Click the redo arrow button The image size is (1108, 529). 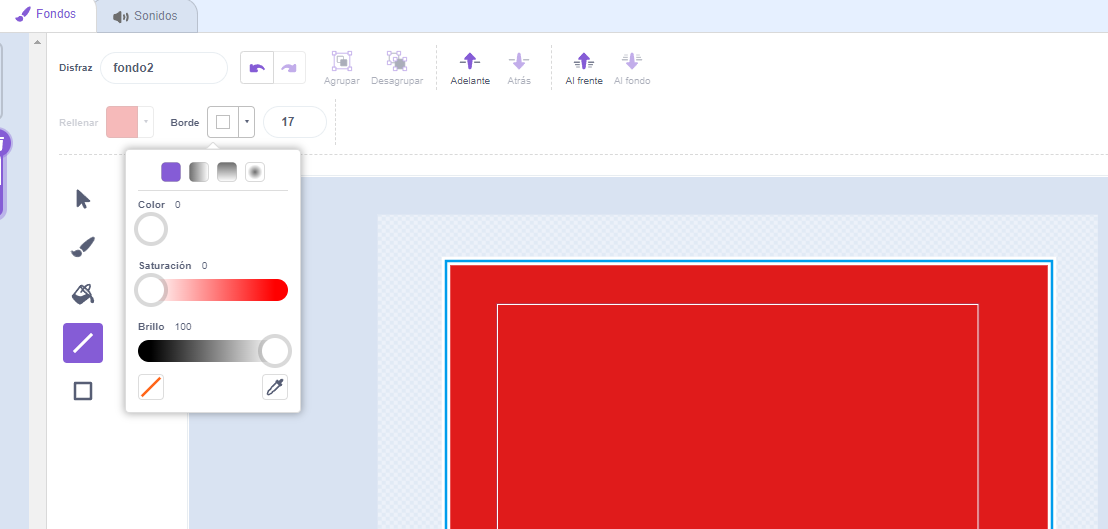tap(289, 68)
